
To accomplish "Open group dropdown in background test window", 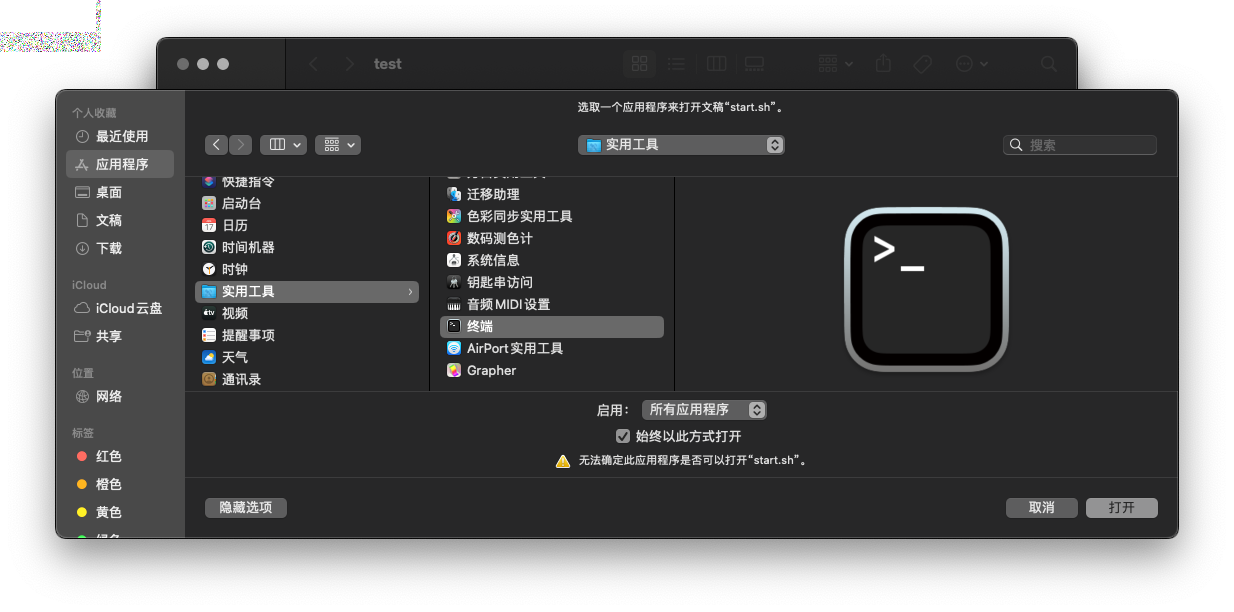I will click(835, 63).
